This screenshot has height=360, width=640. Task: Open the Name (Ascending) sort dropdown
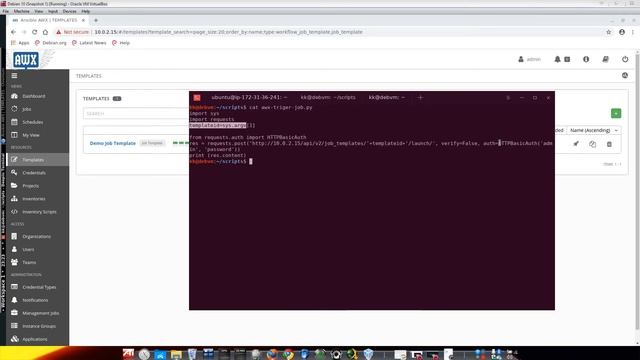click(593, 130)
